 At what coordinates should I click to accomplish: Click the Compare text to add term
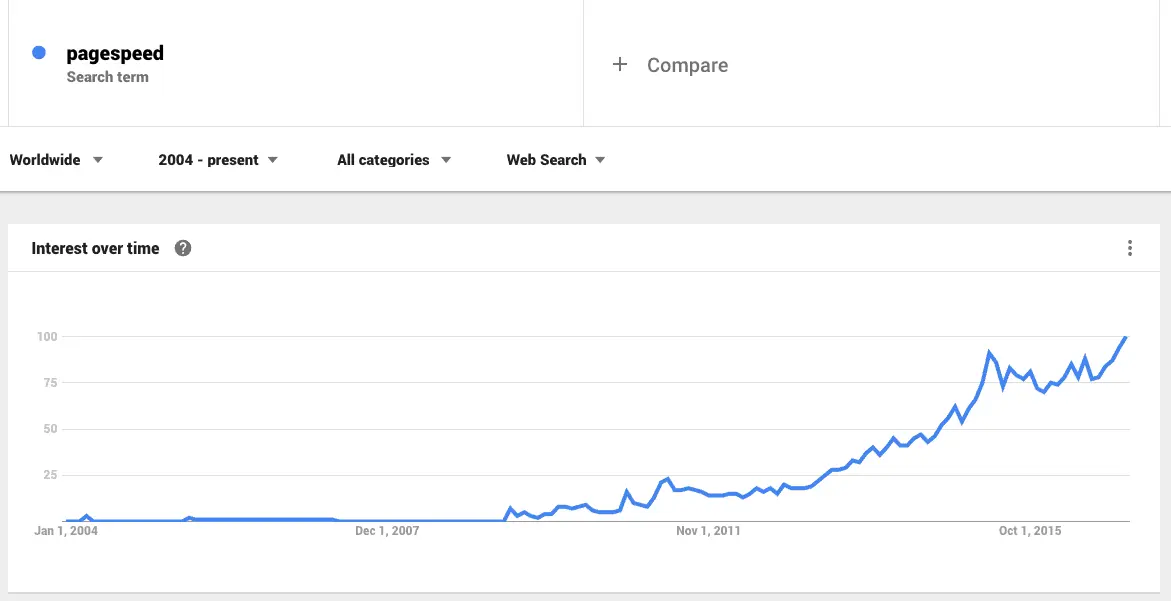(x=687, y=66)
